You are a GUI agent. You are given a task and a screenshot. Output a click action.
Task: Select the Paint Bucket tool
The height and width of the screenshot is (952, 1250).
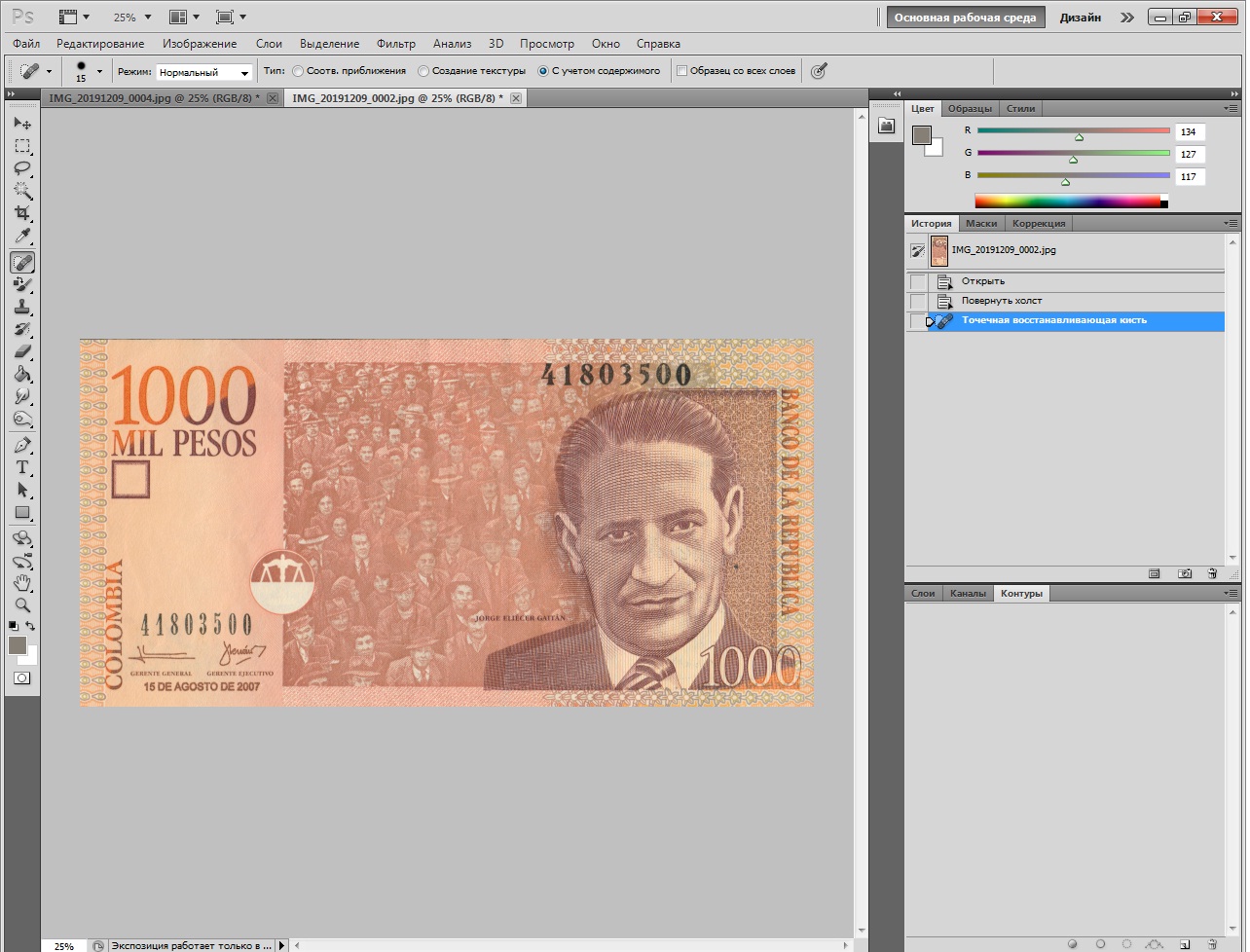point(22,374)
